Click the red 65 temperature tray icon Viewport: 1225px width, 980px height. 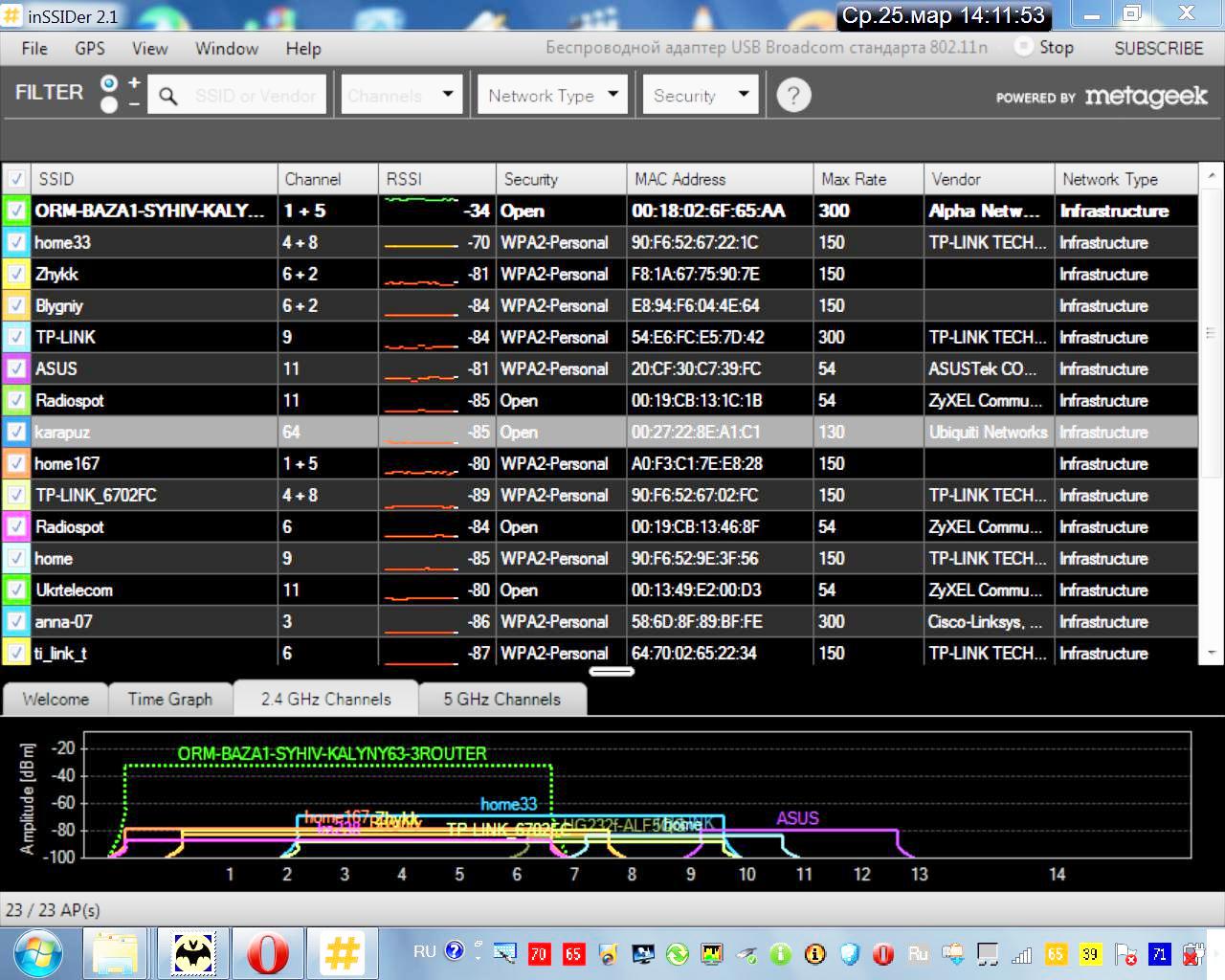[573, 953]
